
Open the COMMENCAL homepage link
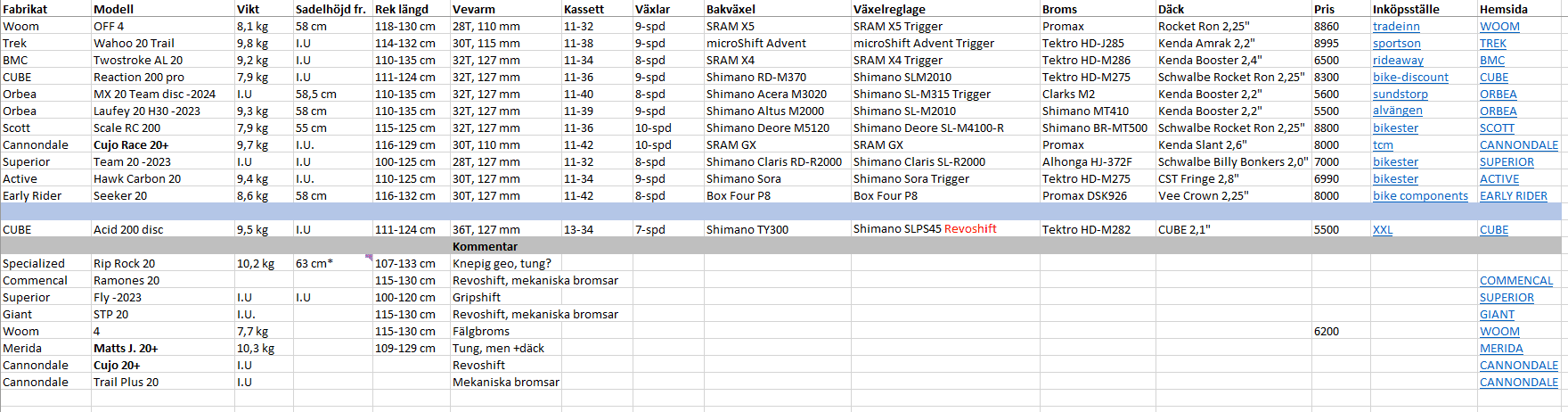pos(1515,281)
